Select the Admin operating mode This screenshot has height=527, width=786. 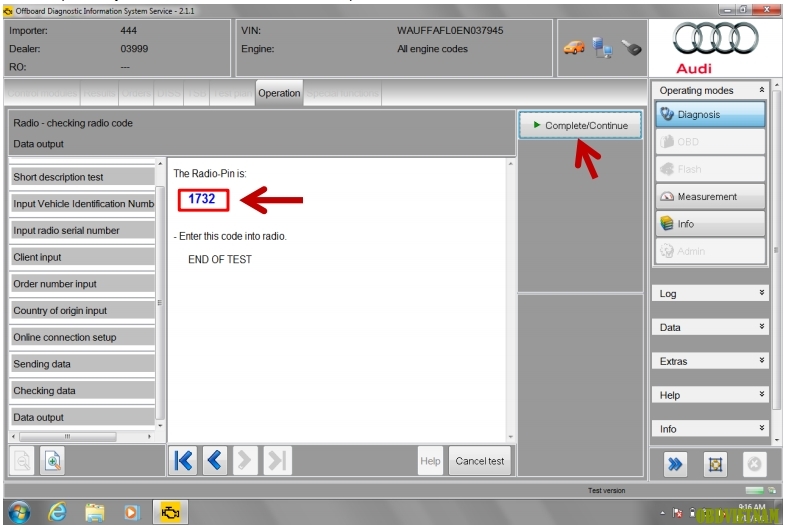710,251
